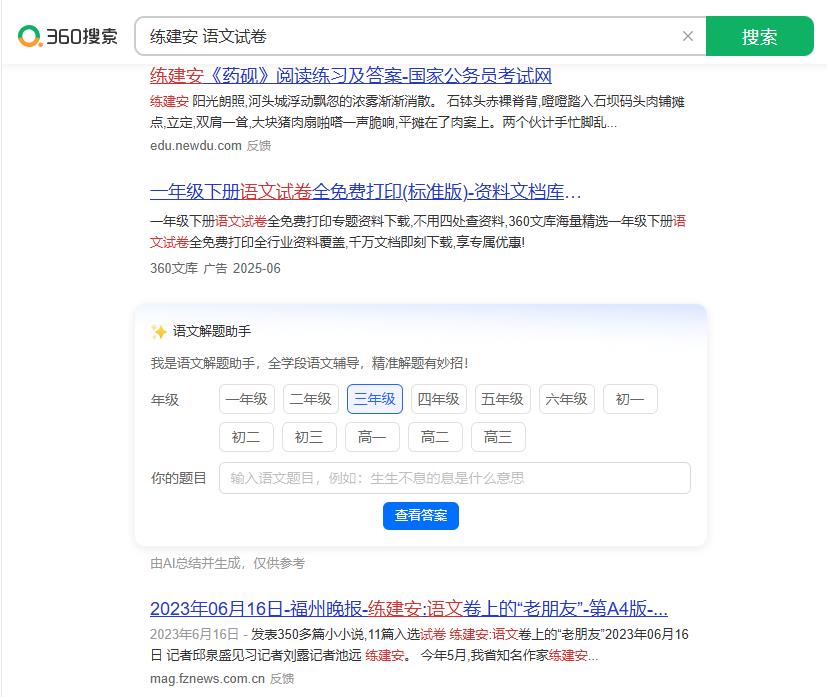Click 反馈 next to edu.newdu.com
Screen dimensions: 827x697
click(x=259, y=146)
